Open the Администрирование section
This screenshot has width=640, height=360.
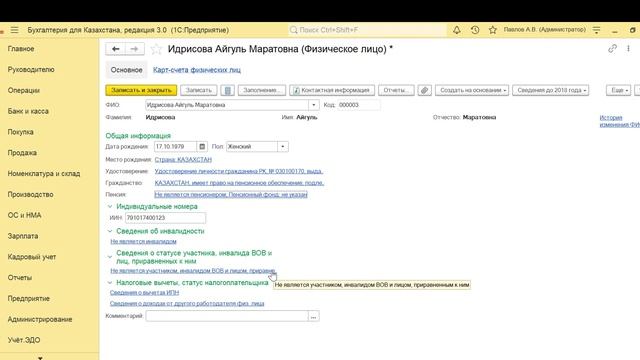point(40,319)
